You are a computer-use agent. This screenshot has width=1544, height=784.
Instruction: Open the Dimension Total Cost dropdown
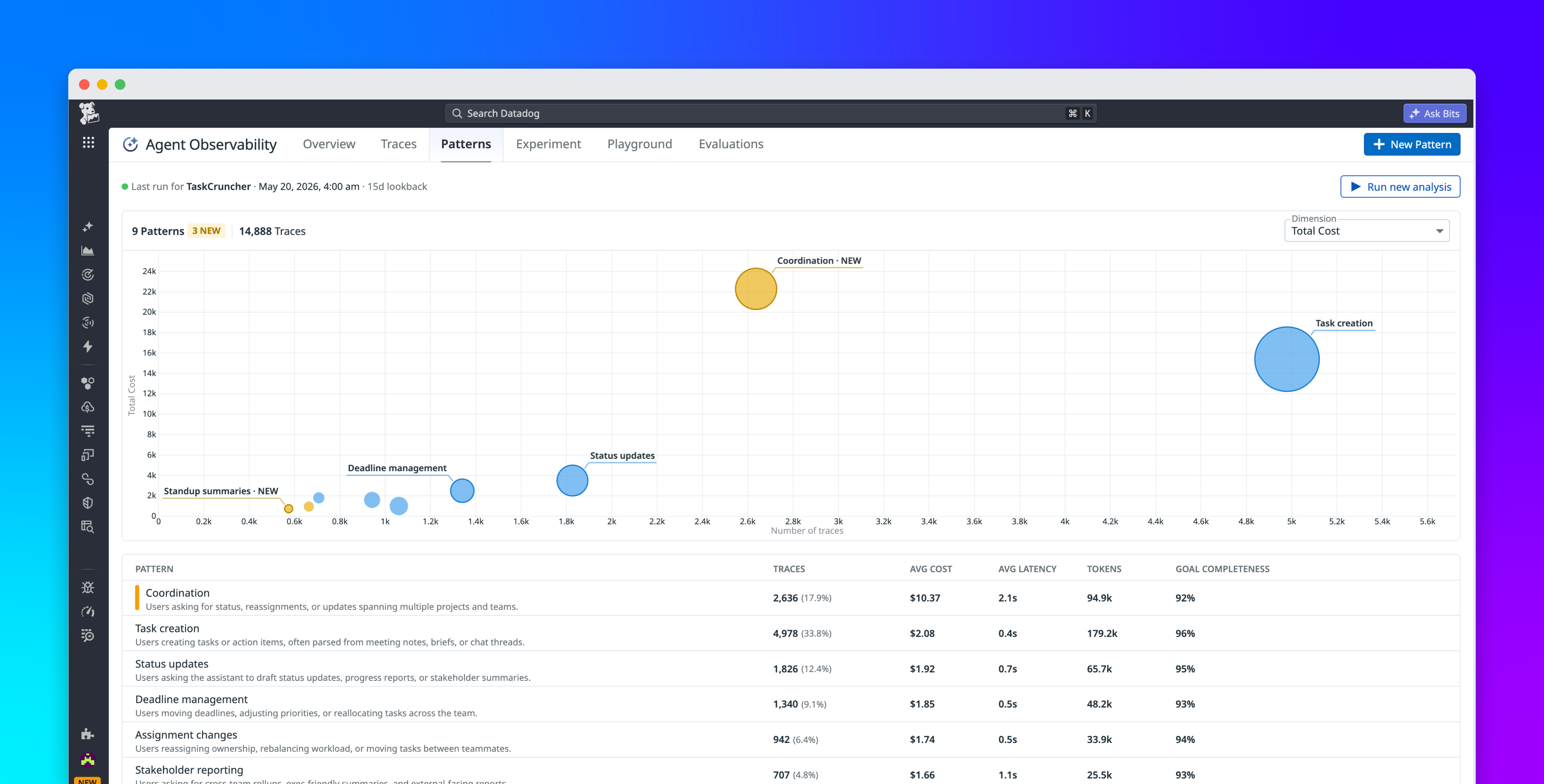(x=1366, y=231)
